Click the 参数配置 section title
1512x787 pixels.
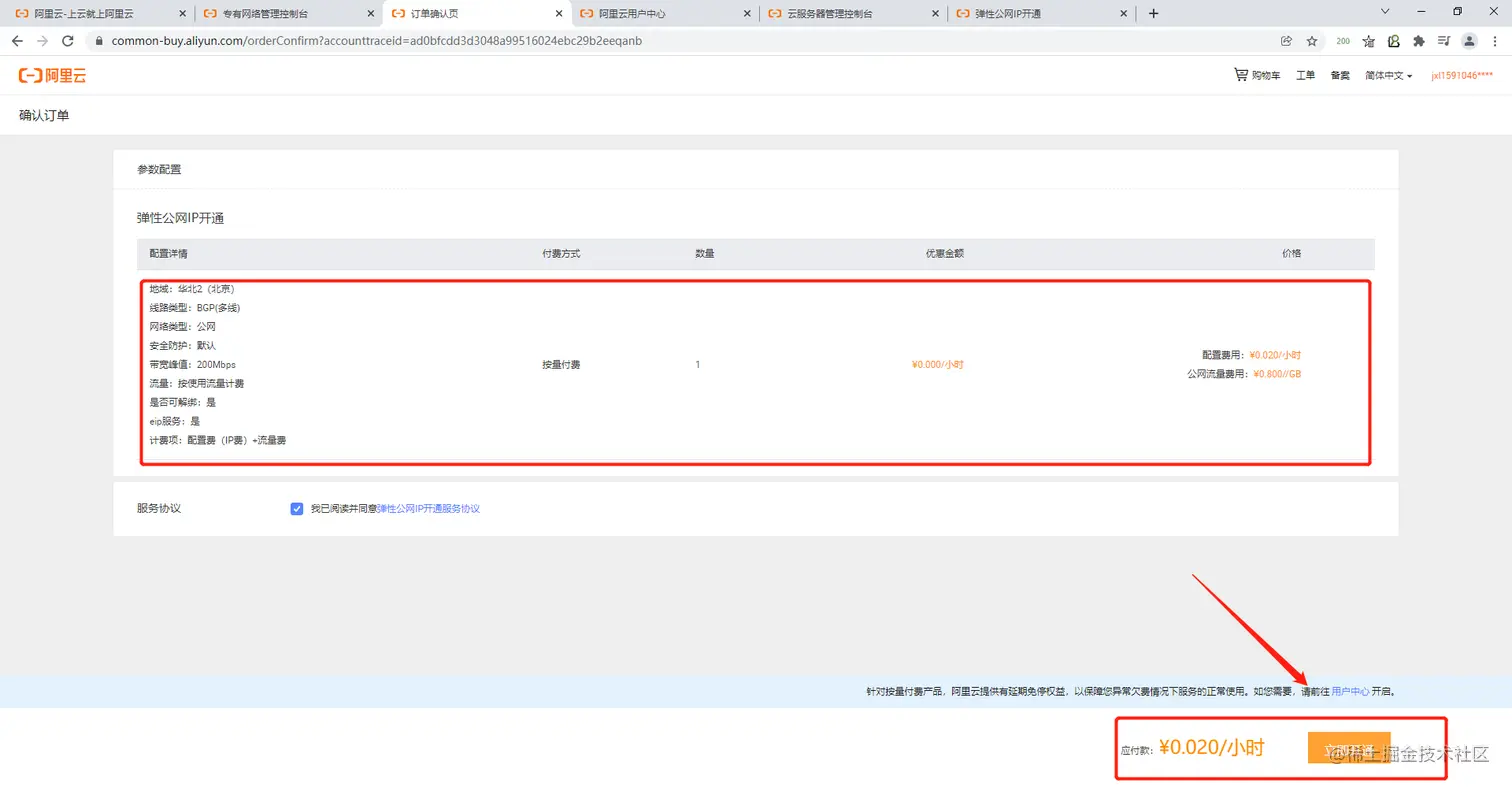[159, 170]
